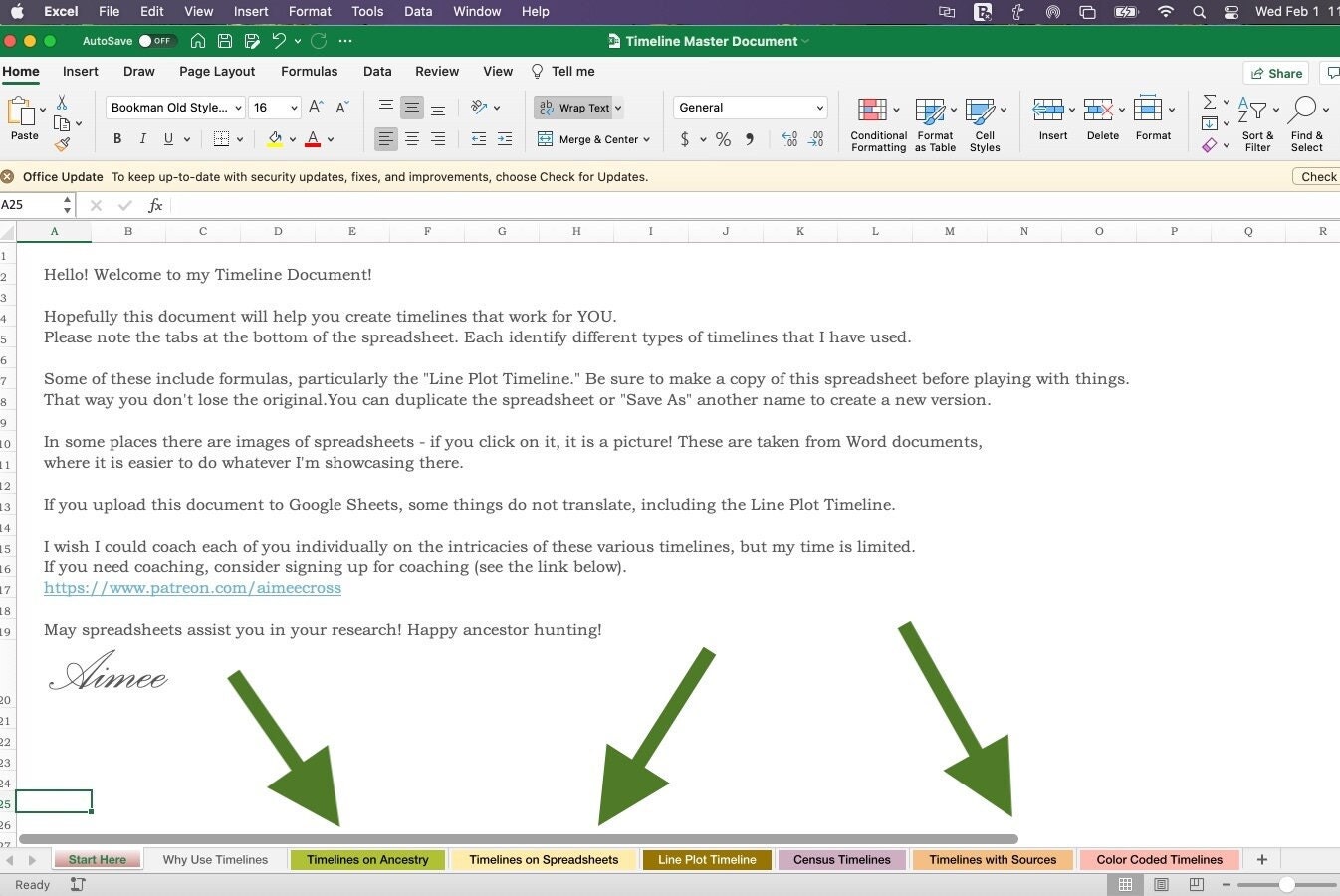Click the AutoSum icon
Screen dimensions: 1340x896
[x=1210, y=101]
